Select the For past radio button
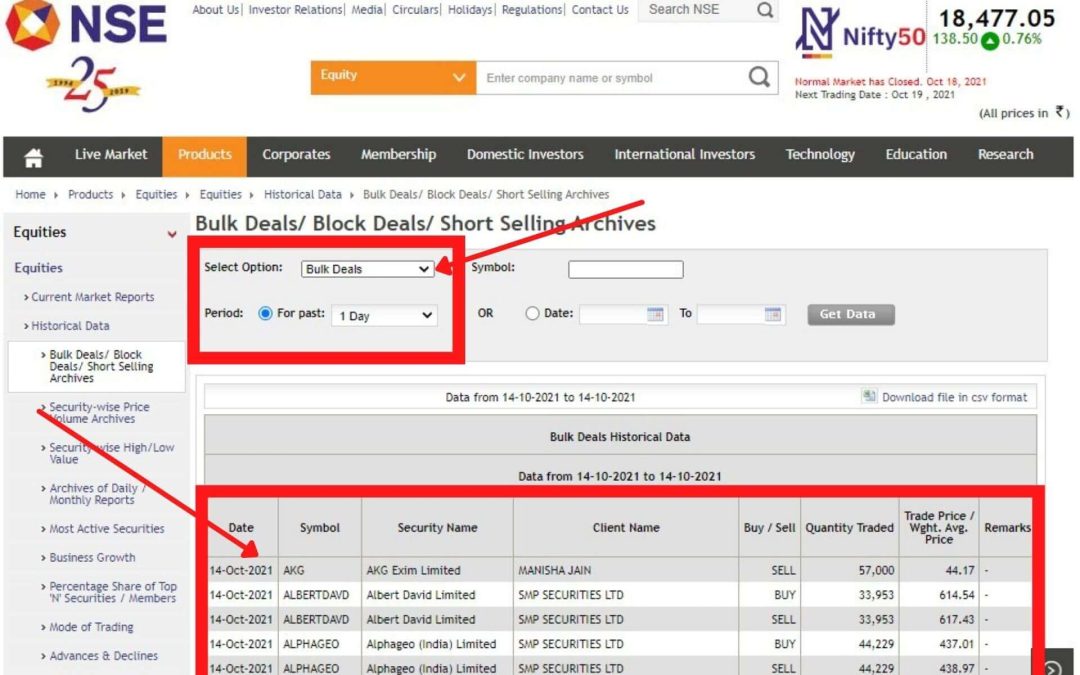Image resolution: width=1080 pixels, height=675 pixels. (x=265, y=313)
